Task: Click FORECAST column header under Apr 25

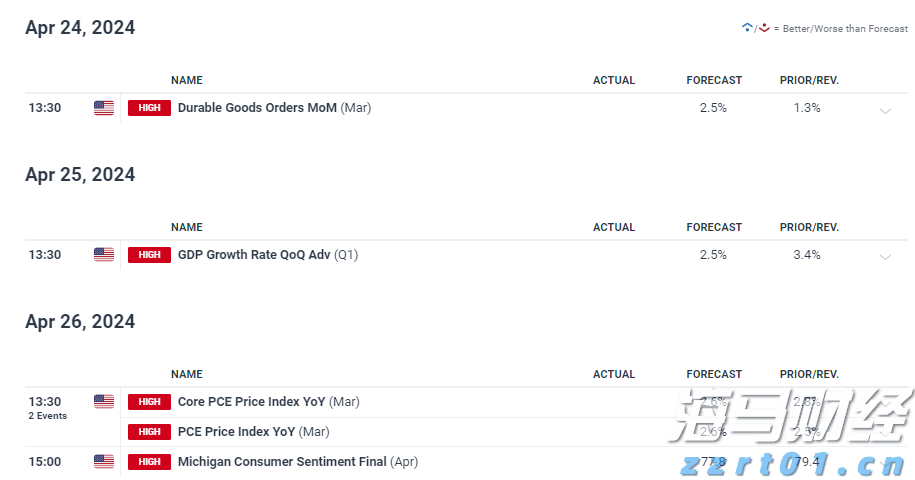Action: [714, 227]
